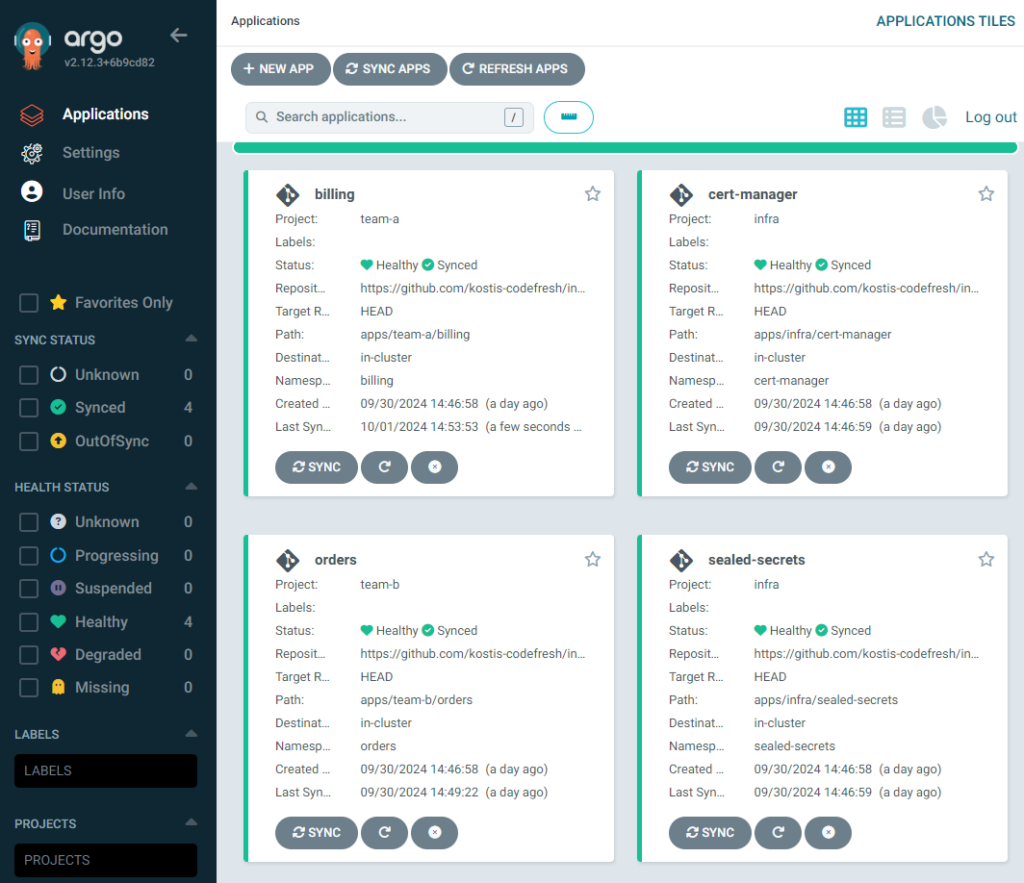Open the orders app title
Image resolution: width=1024 pixels, height=883 pixels.
tap(336, 560)
